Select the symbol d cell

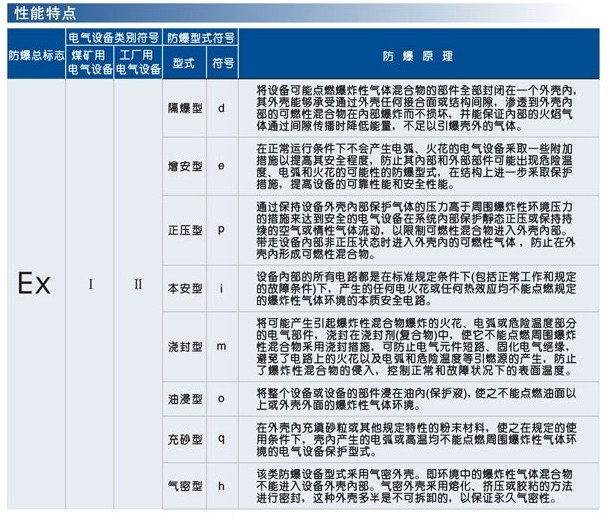[220, 104]
